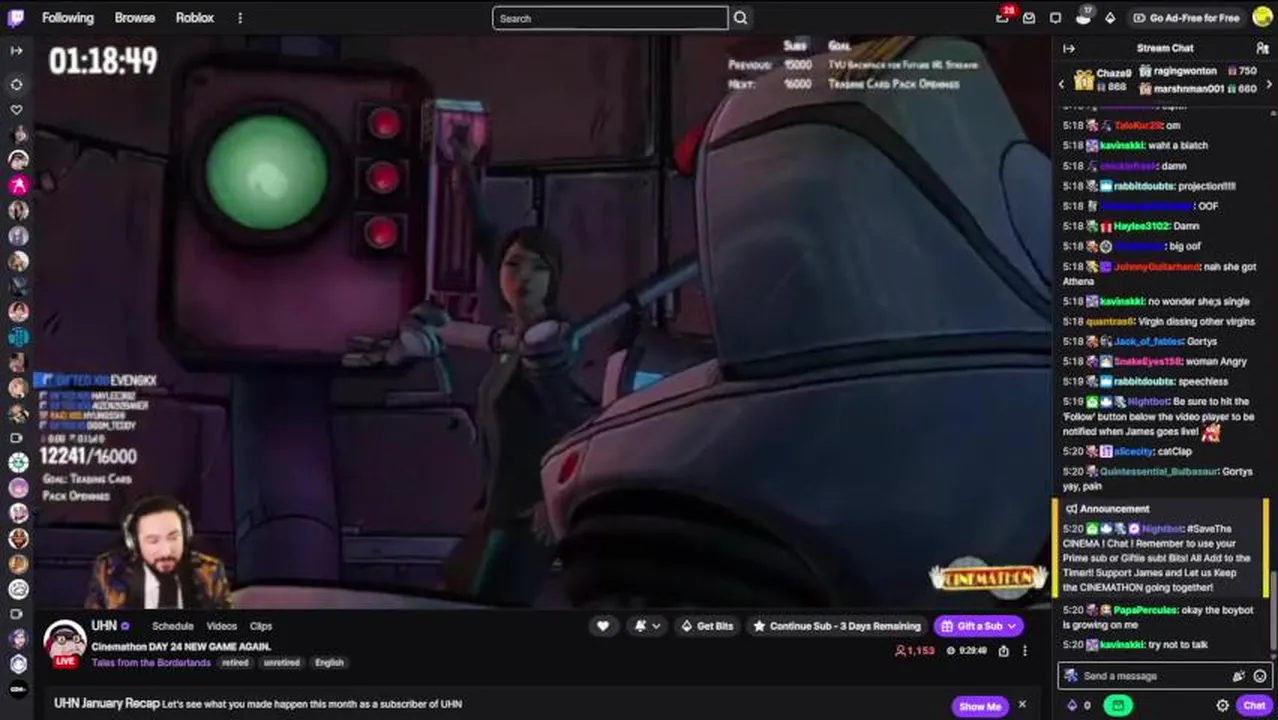Click the Hayles3102 username in chat
This screenshot has width=1278, height=720.
[1142, 226]
